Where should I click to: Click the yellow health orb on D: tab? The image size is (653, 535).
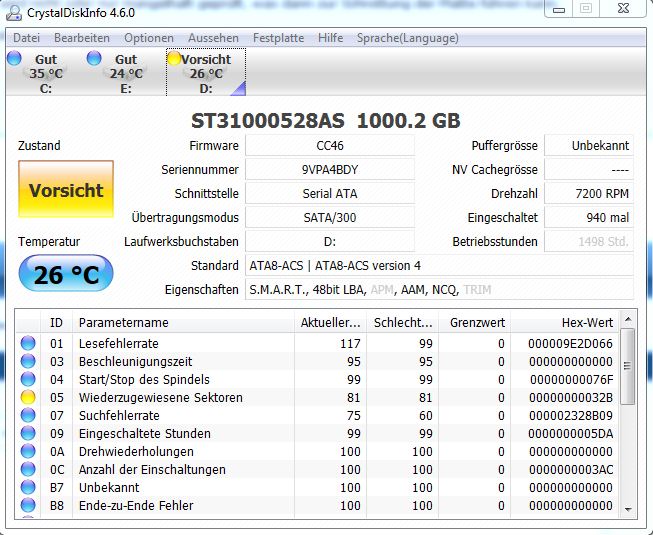tap(174, 58)
